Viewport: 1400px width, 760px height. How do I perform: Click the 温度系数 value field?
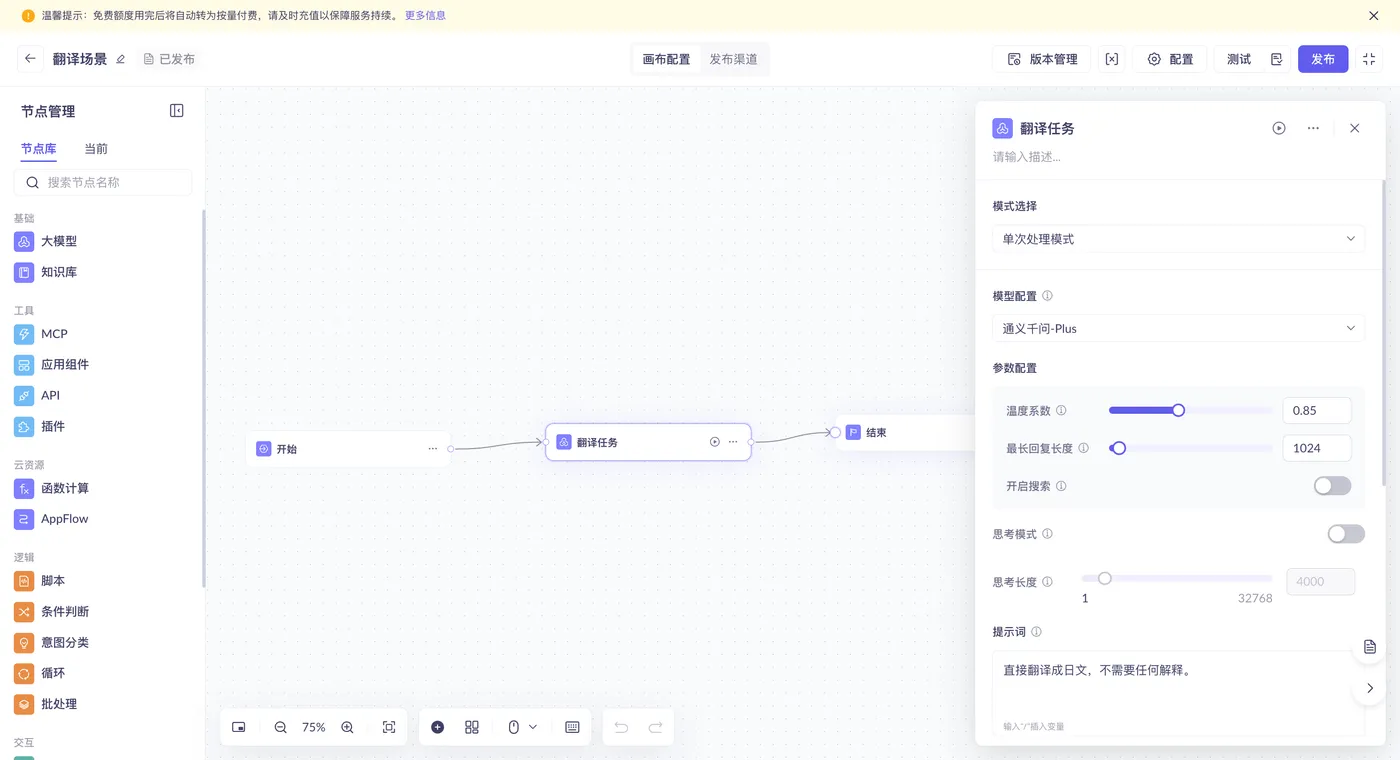pos(1317,410)
